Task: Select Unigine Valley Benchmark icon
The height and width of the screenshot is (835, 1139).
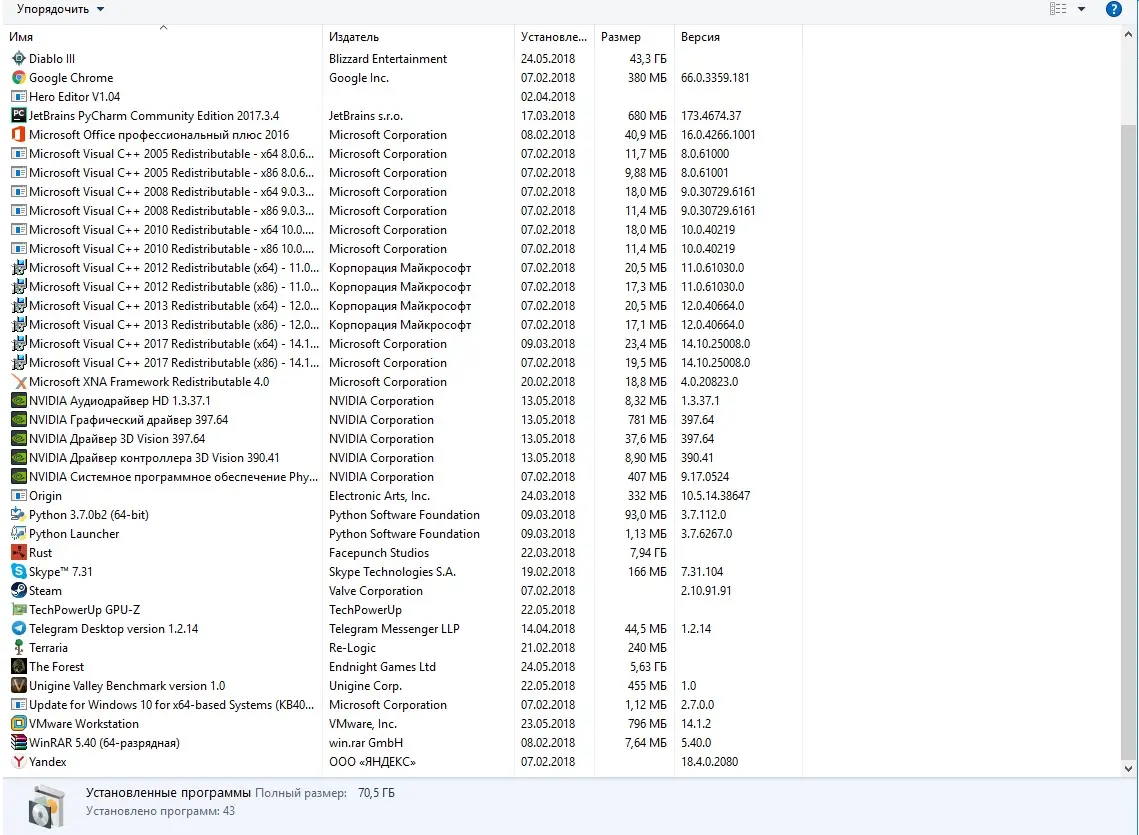Action: pyautogui.click(x=19, y=685)
